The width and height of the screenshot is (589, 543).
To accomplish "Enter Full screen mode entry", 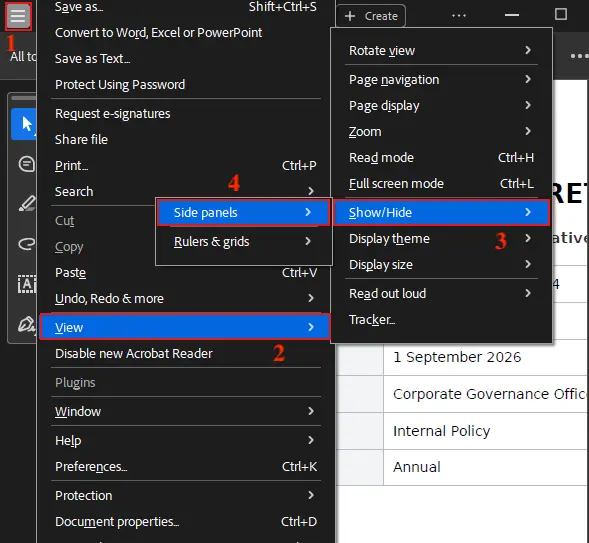I will [x=441, y=183].
